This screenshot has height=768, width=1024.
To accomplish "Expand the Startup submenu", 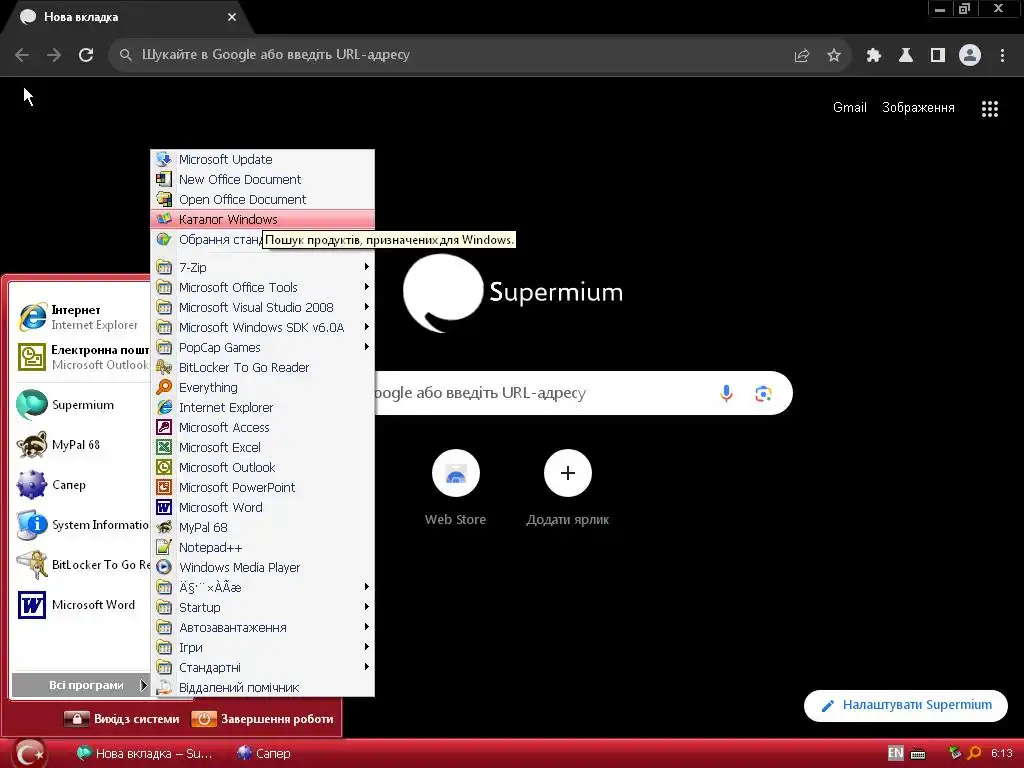I will click(263, 607).
